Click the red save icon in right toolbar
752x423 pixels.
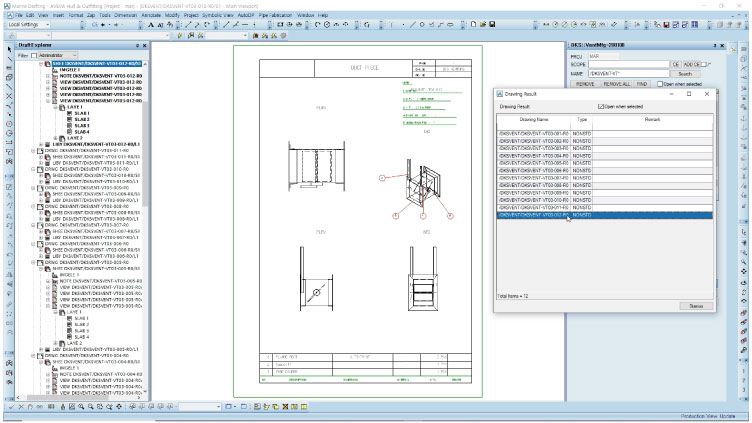pyautogui.click(x=667, y=25)
